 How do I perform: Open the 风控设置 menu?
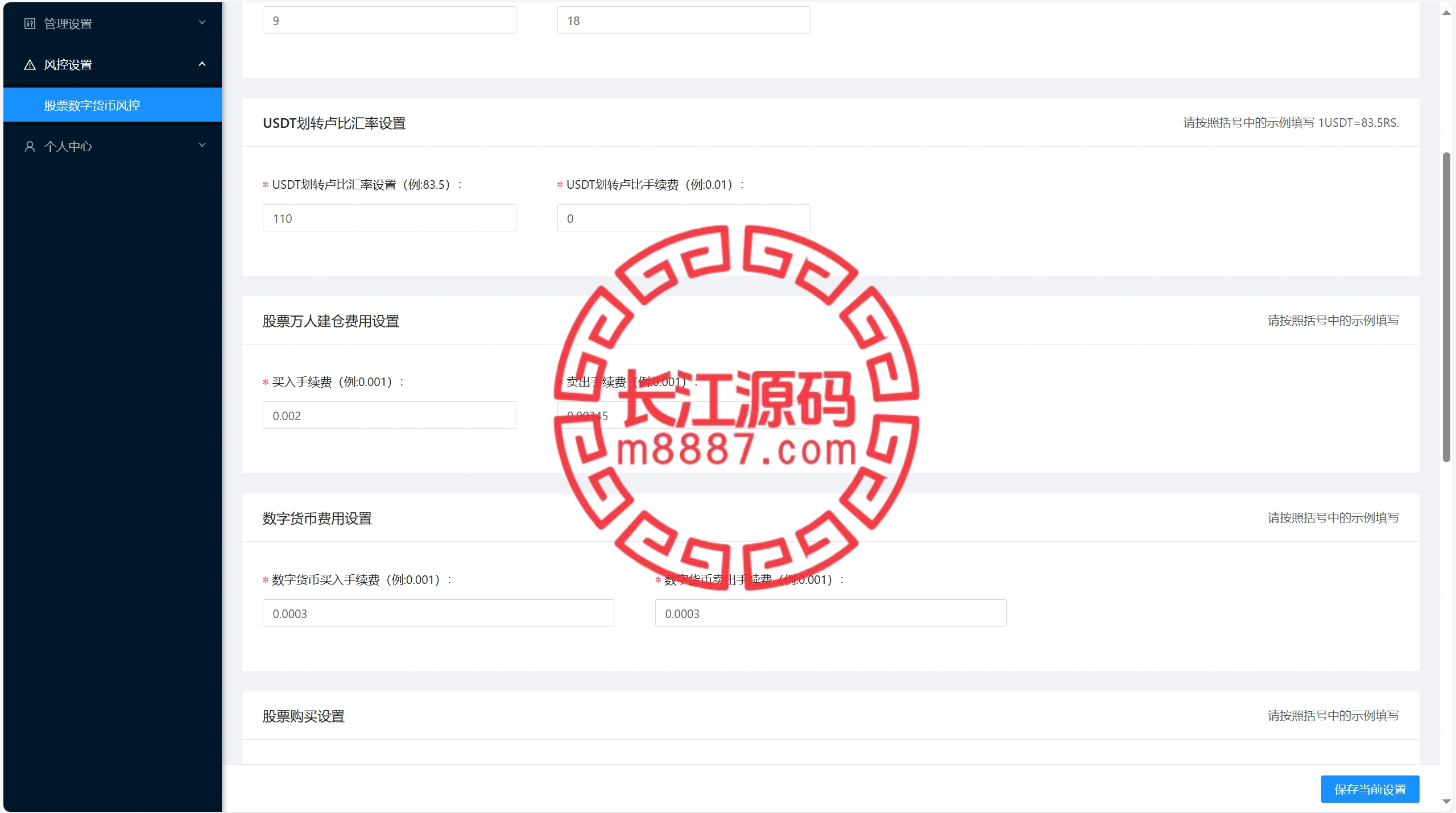click(x=113, y=64)
